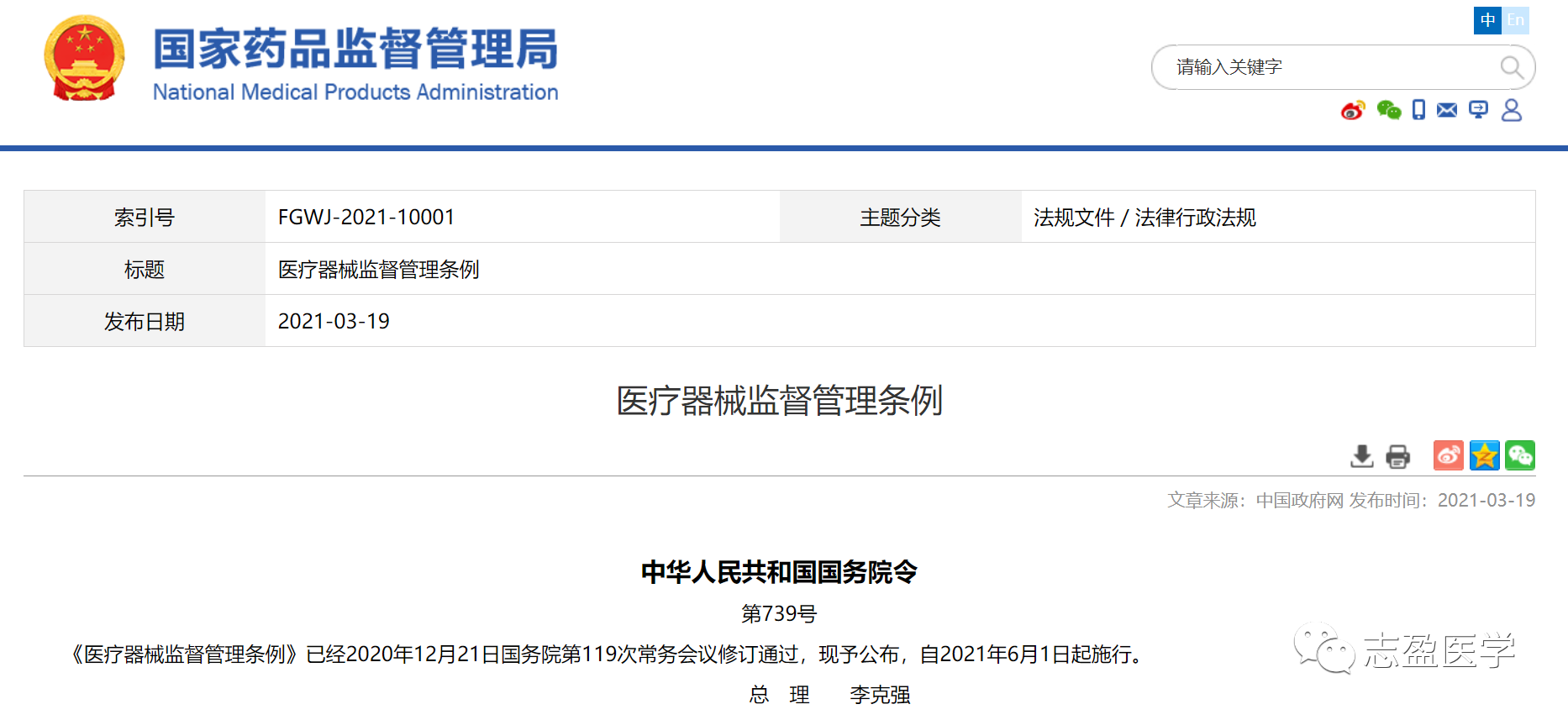Viewport: 1568px width, 720px height.
Task: Share article to Weibo via red button
Action: pyautogui.click(x=1448, y=455)
